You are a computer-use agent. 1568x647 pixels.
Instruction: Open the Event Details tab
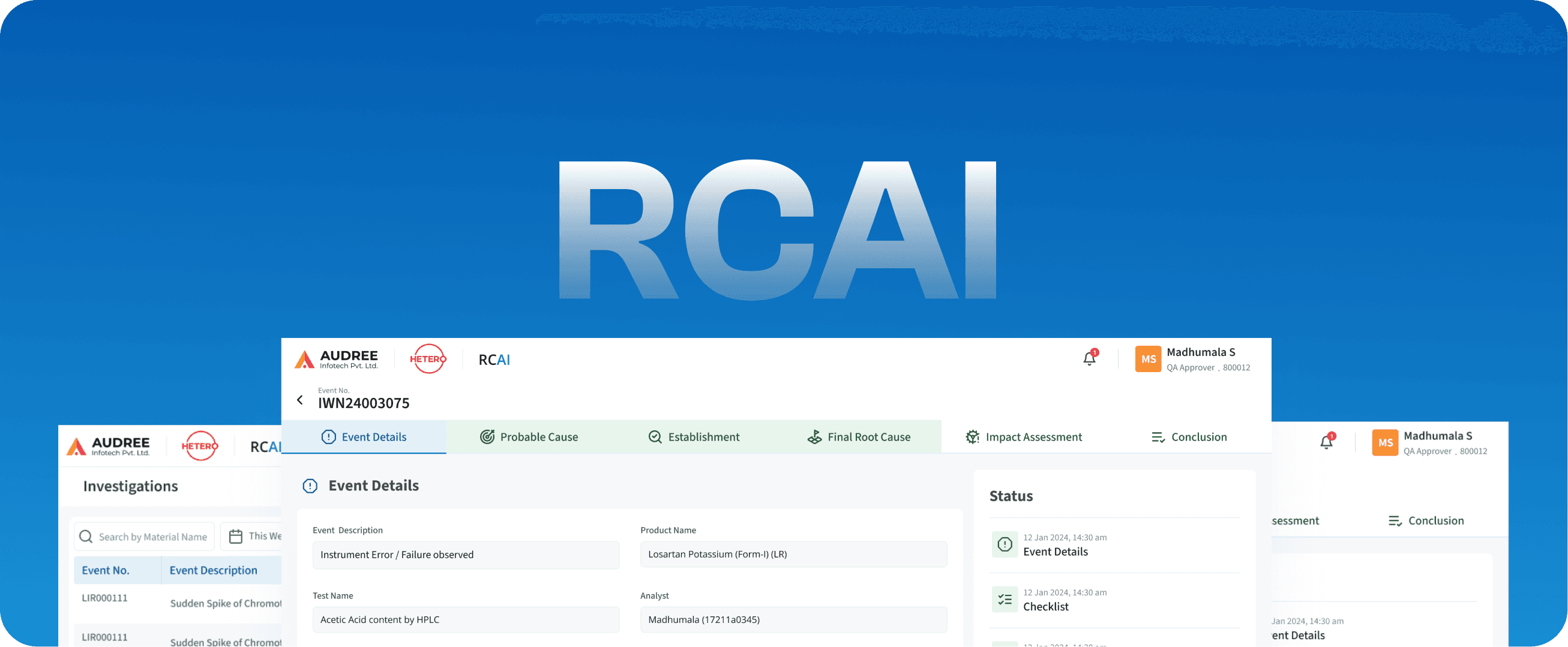(x=364, y=436)
